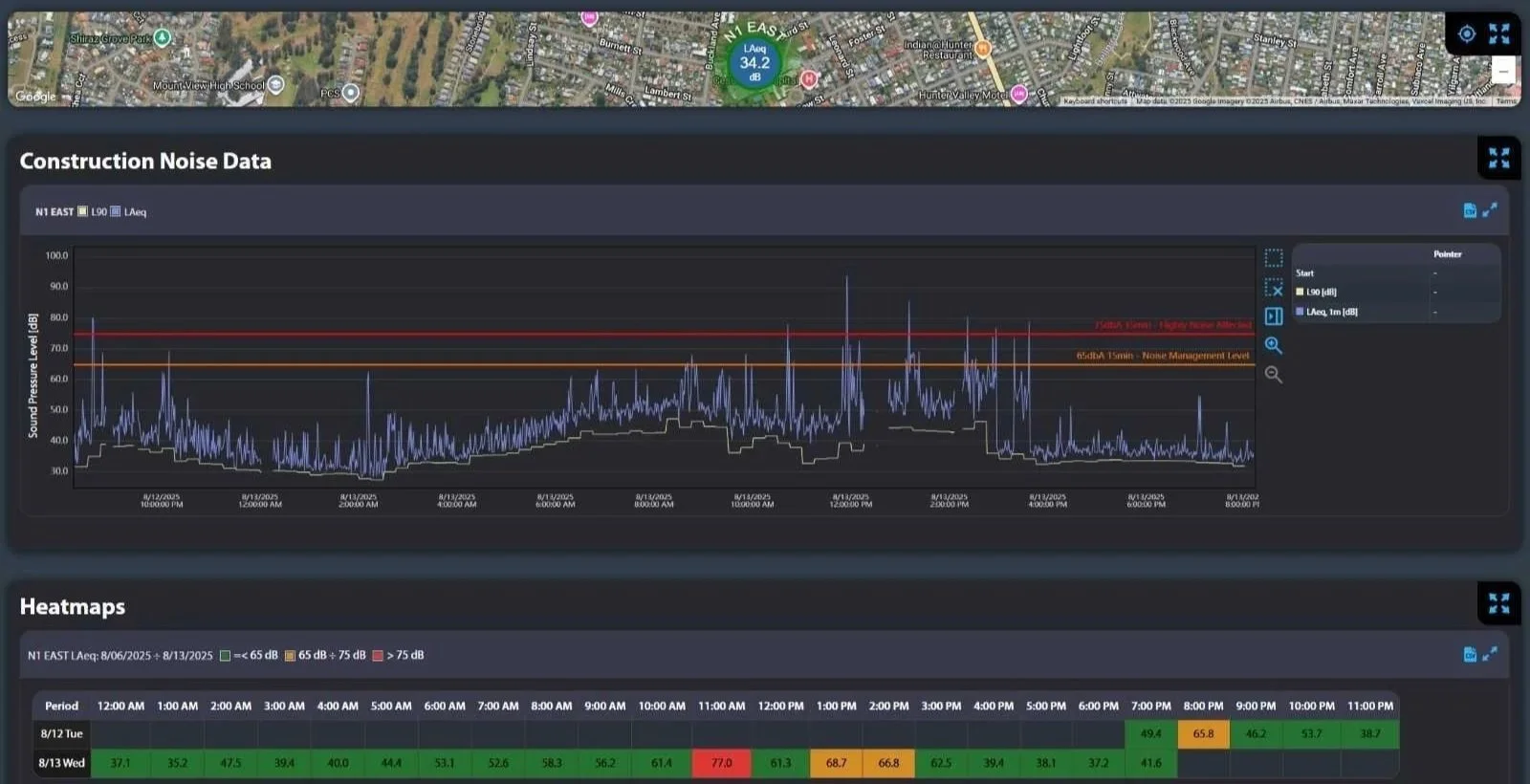Click the L90 [dB] swatch in Pointer table
The height and width of the screenshot is (784, 1530).
pos(1300,292)
